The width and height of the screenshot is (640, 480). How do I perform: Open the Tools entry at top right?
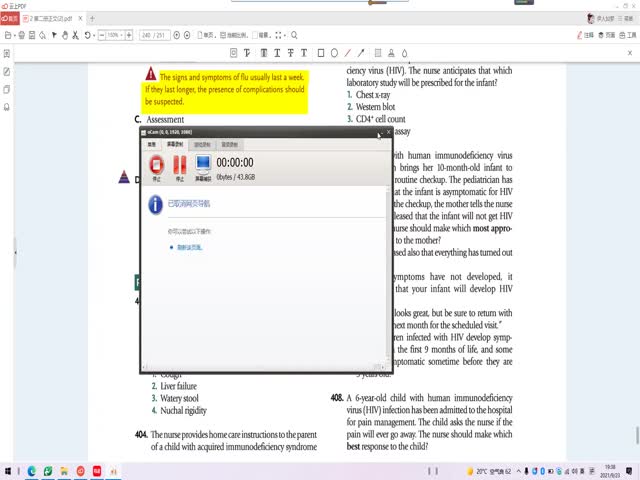coord(628,36)
